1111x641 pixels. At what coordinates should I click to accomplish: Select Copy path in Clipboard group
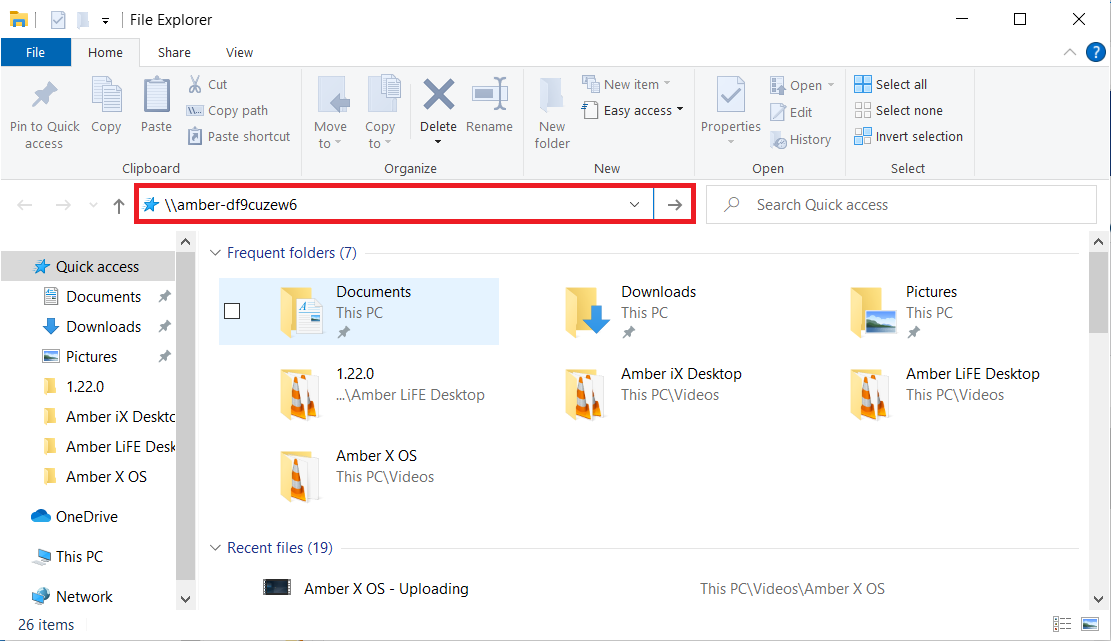(227, 110)
